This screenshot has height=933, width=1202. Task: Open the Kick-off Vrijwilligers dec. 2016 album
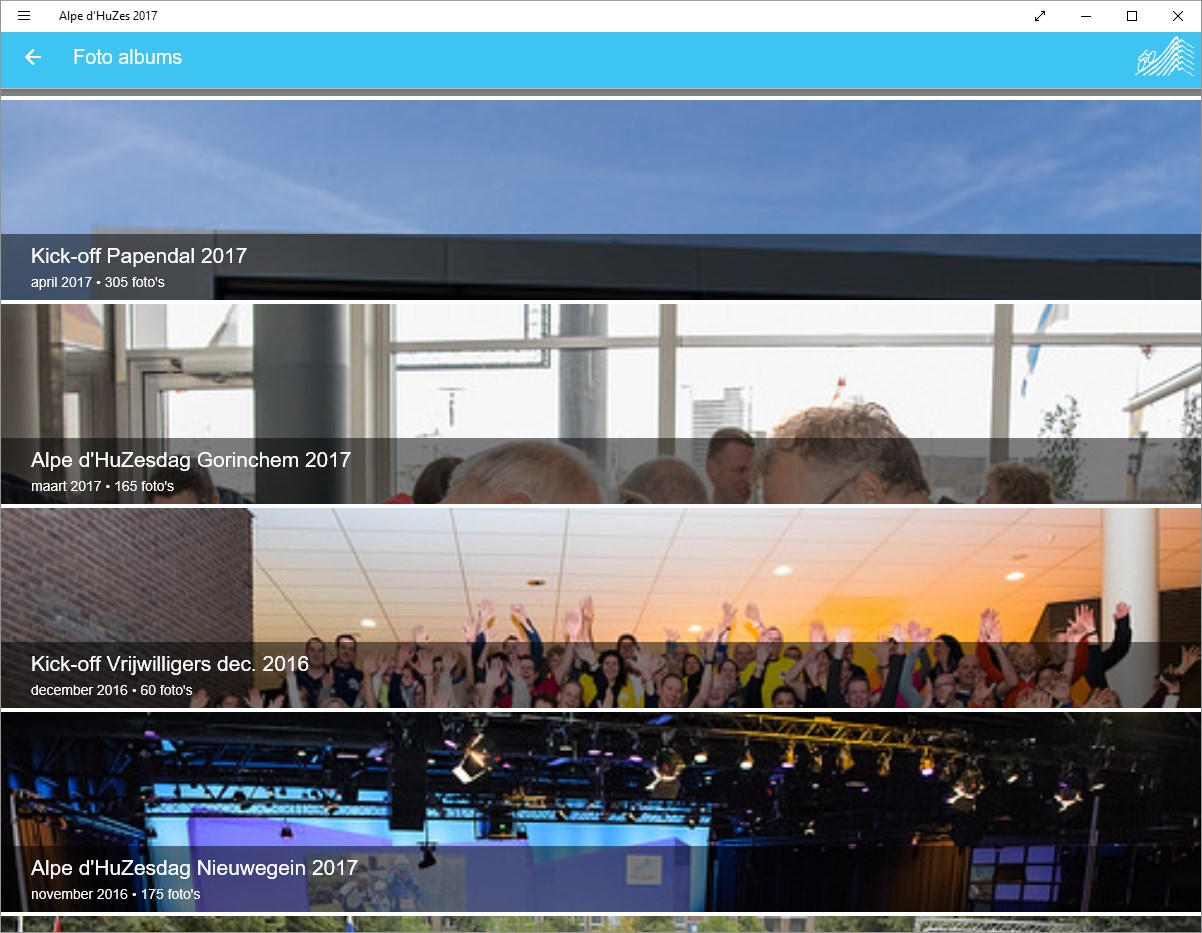pos(600,608)
